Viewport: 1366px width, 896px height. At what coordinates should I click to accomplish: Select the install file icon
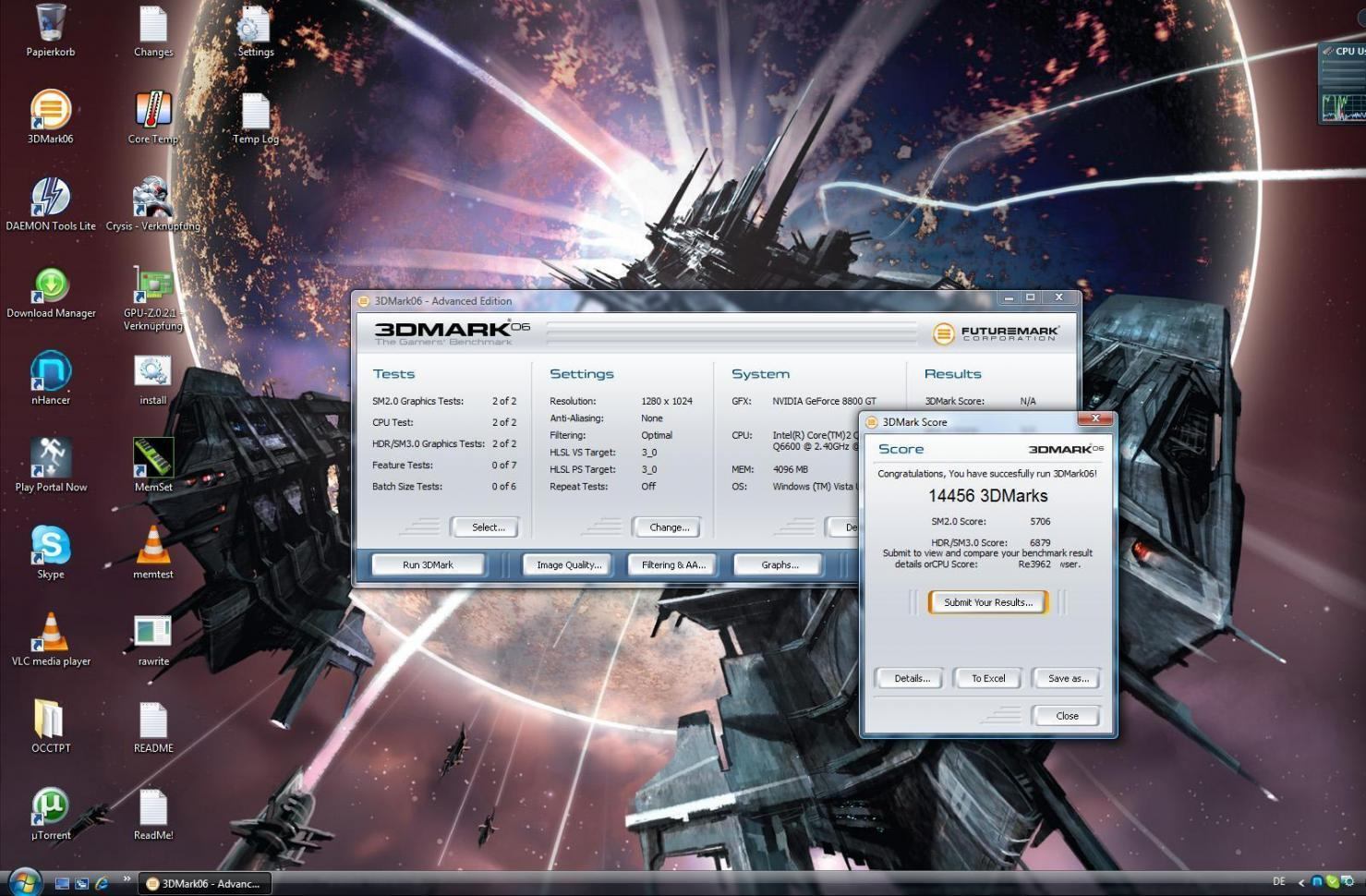pos(153,379)
